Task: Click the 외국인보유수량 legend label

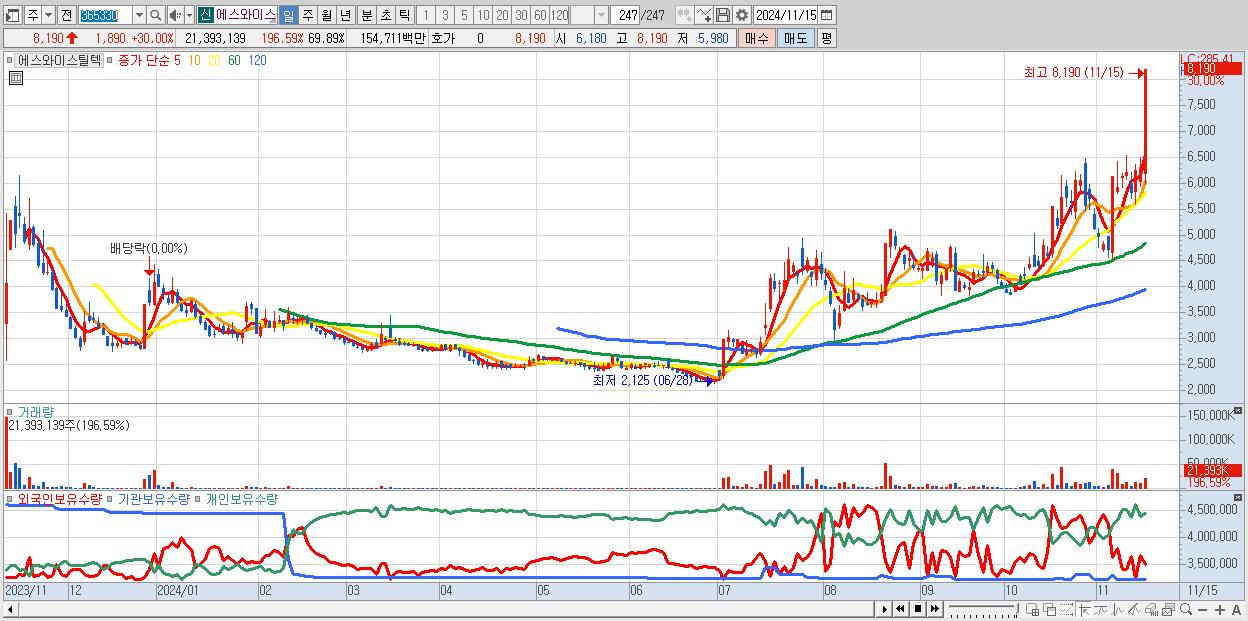Action: click(60, 498)
